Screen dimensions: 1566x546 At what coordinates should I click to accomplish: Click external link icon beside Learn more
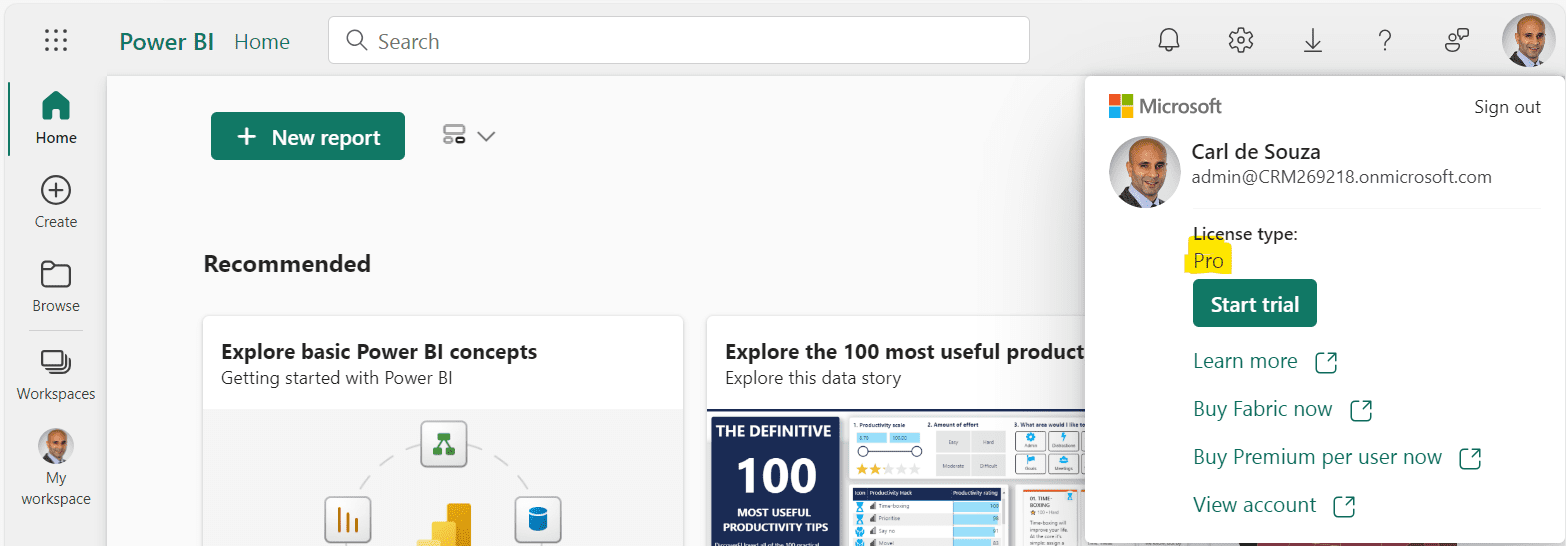[x=1326, y=362]
